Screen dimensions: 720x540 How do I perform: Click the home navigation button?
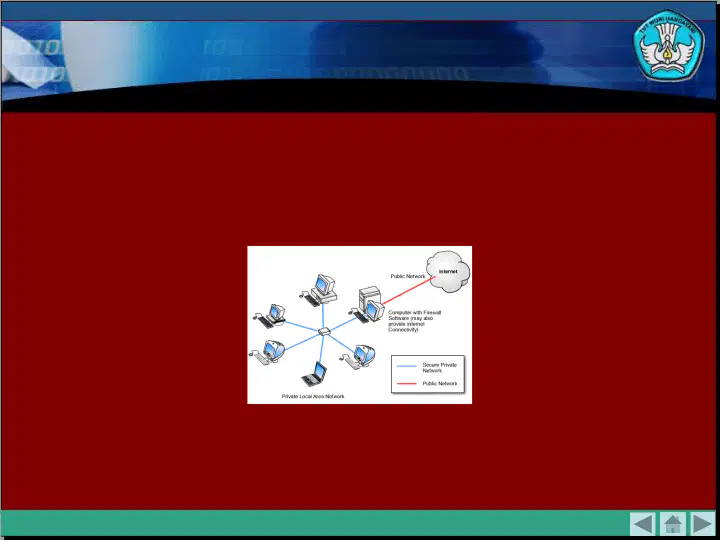(x=673, y=524)
